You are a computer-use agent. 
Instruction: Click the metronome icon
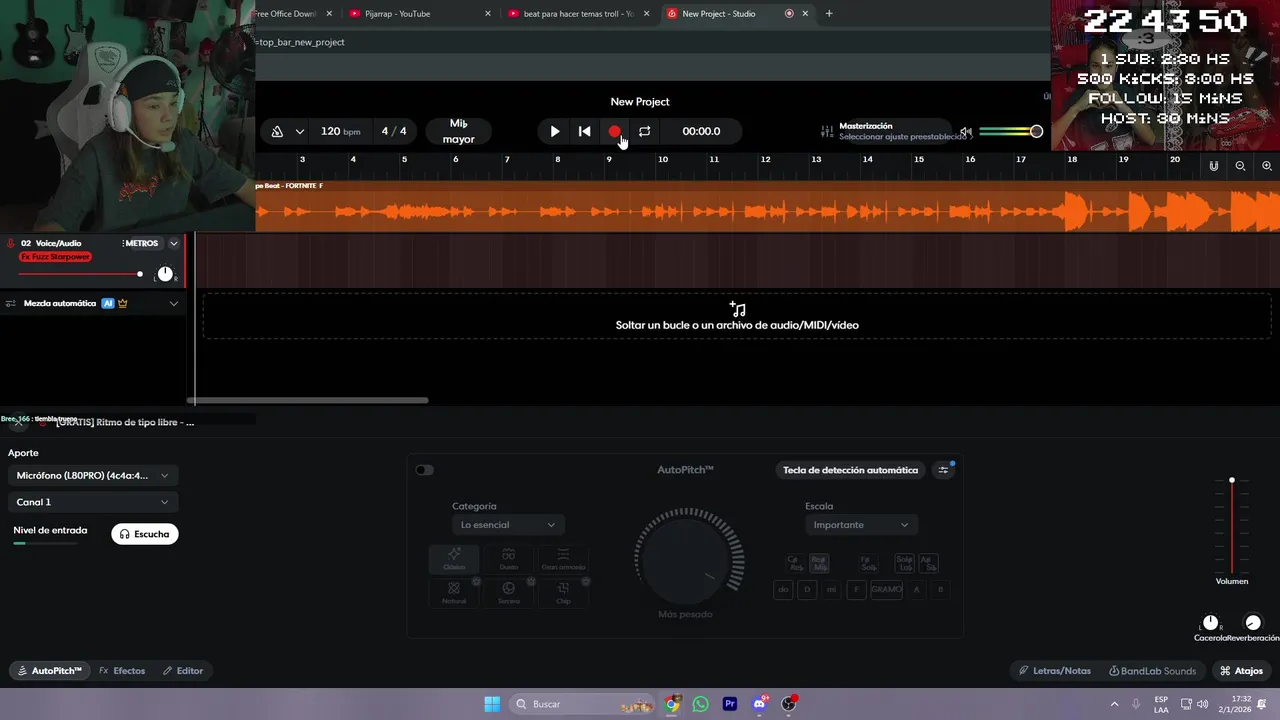(277, 131)
